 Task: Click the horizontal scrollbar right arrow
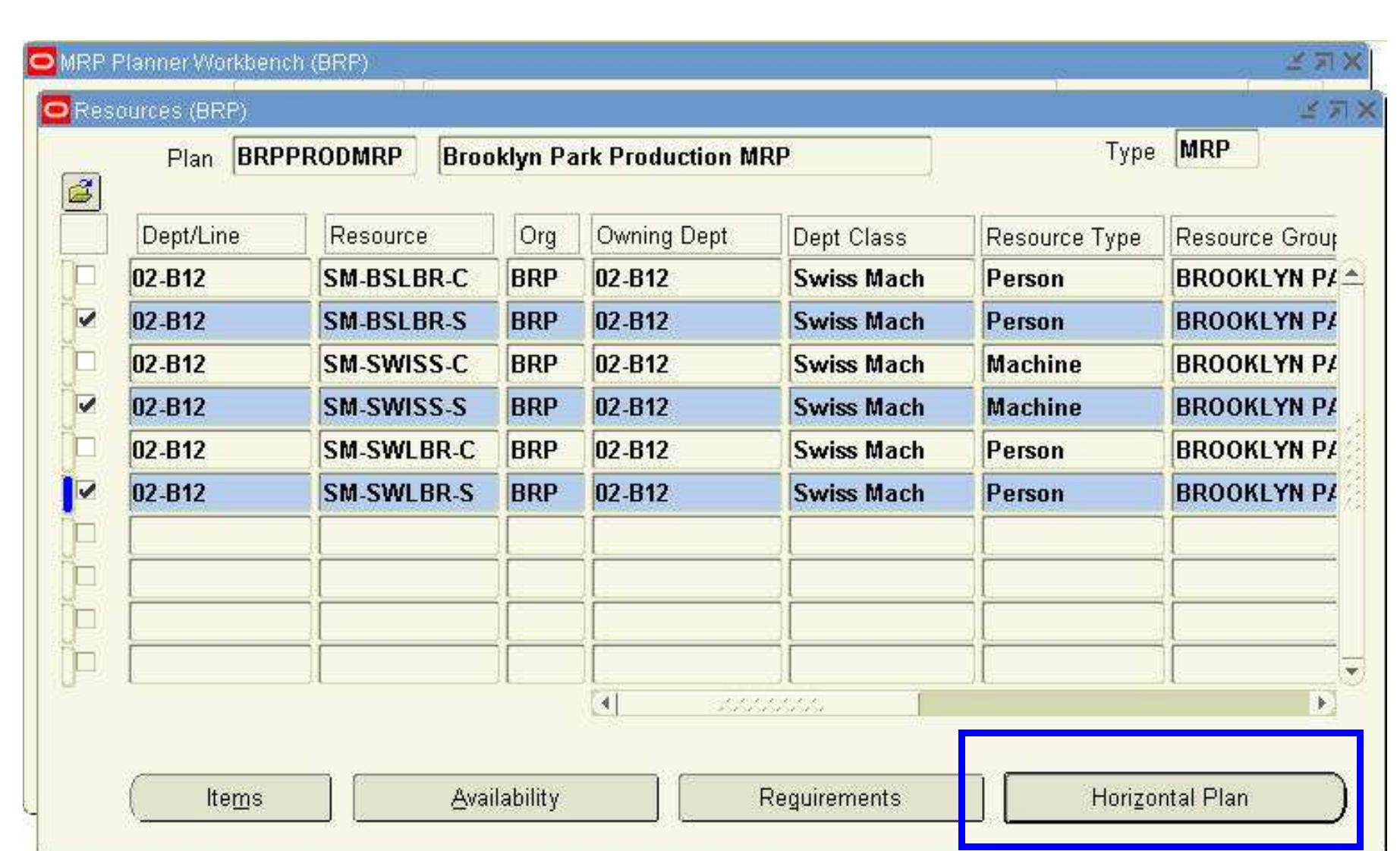pos(1323,703)
